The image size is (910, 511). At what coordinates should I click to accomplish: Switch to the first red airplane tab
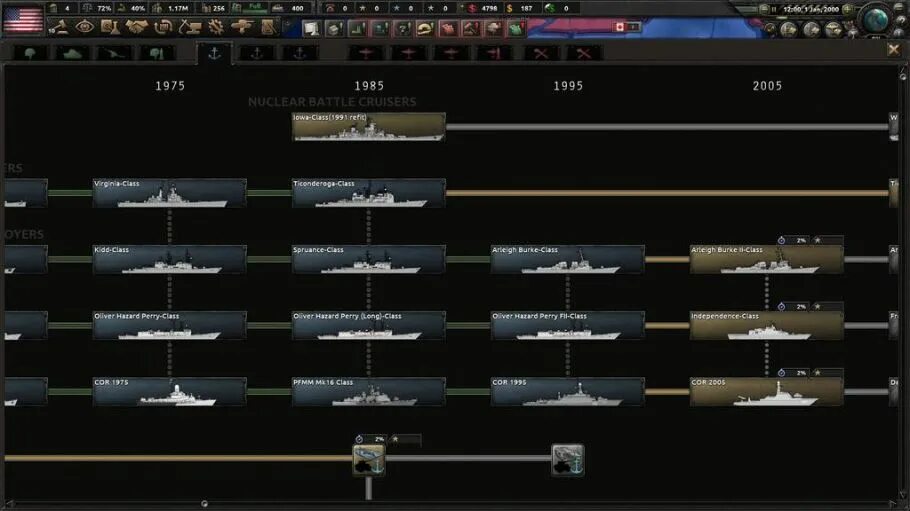(366, 53)
